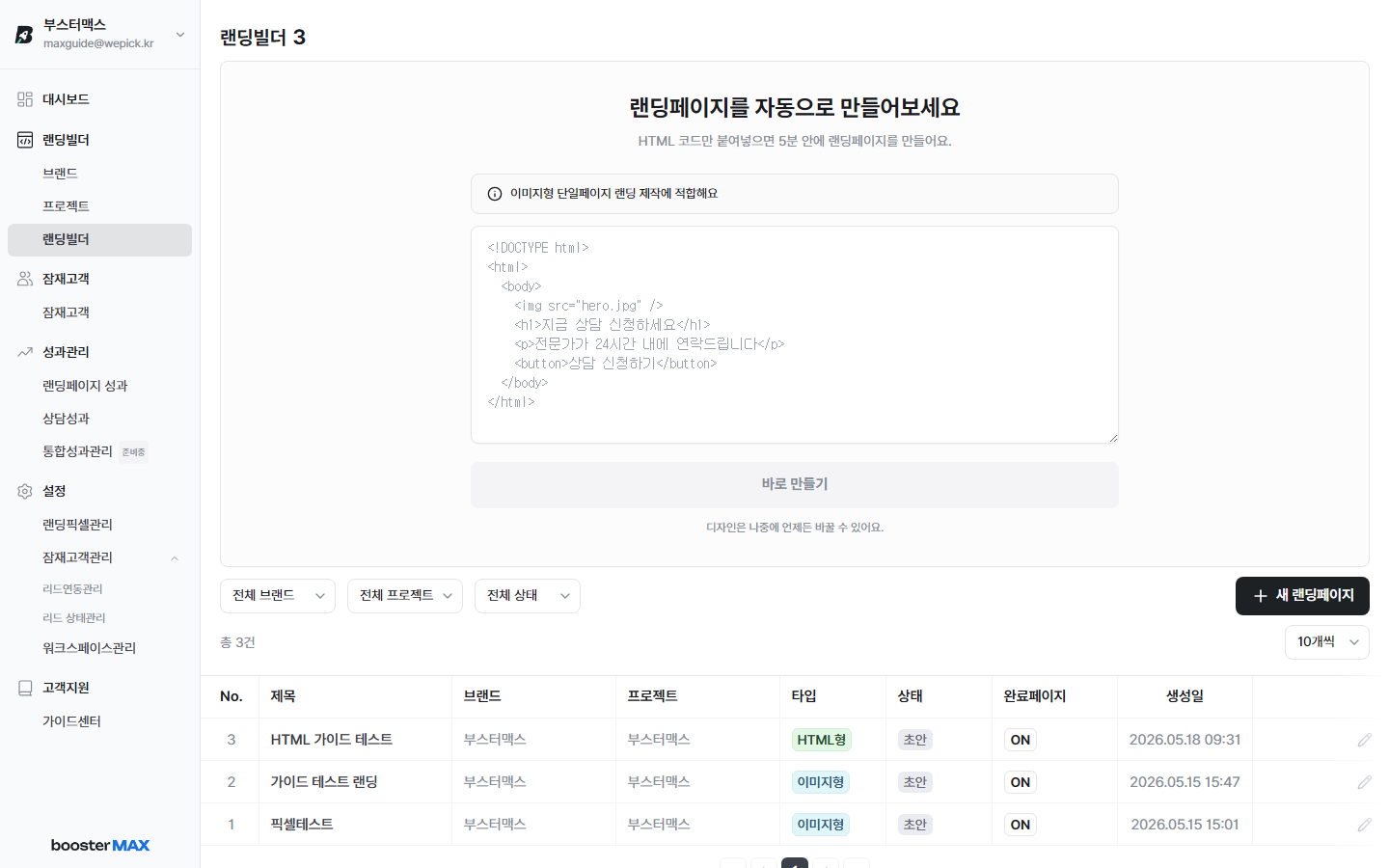Open 브랜드 in the sidebar

60,174
